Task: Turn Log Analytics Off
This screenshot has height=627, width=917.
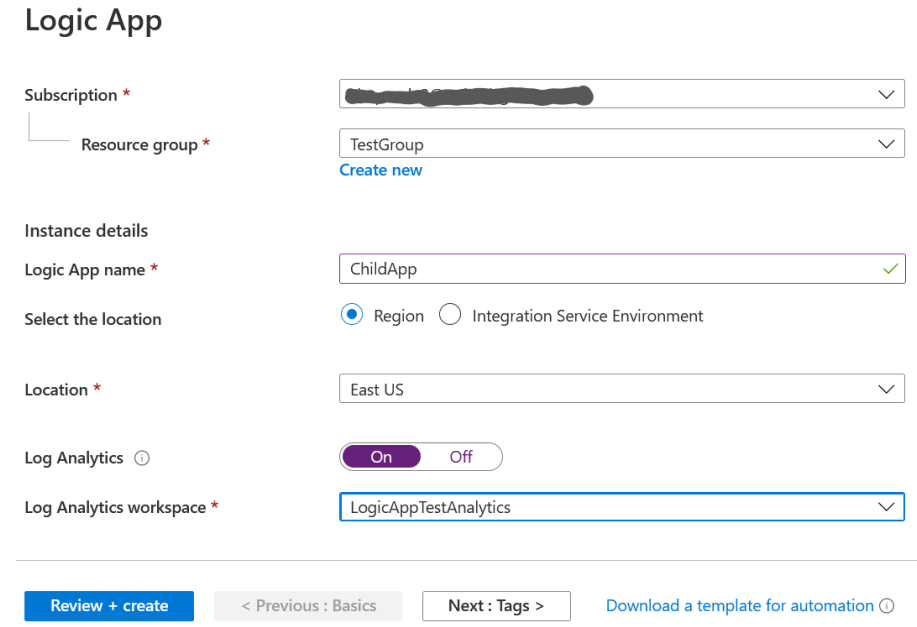Action: (461, 456)
